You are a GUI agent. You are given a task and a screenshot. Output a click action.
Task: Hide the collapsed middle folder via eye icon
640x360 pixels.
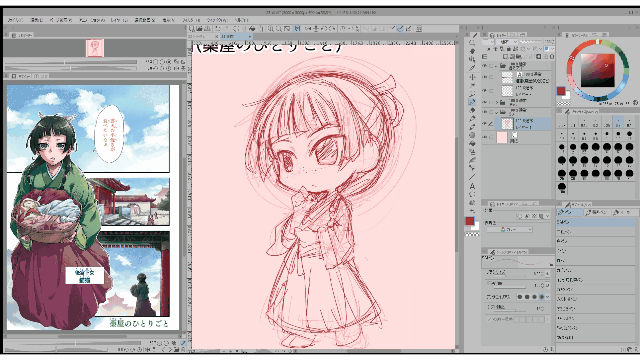485,102
